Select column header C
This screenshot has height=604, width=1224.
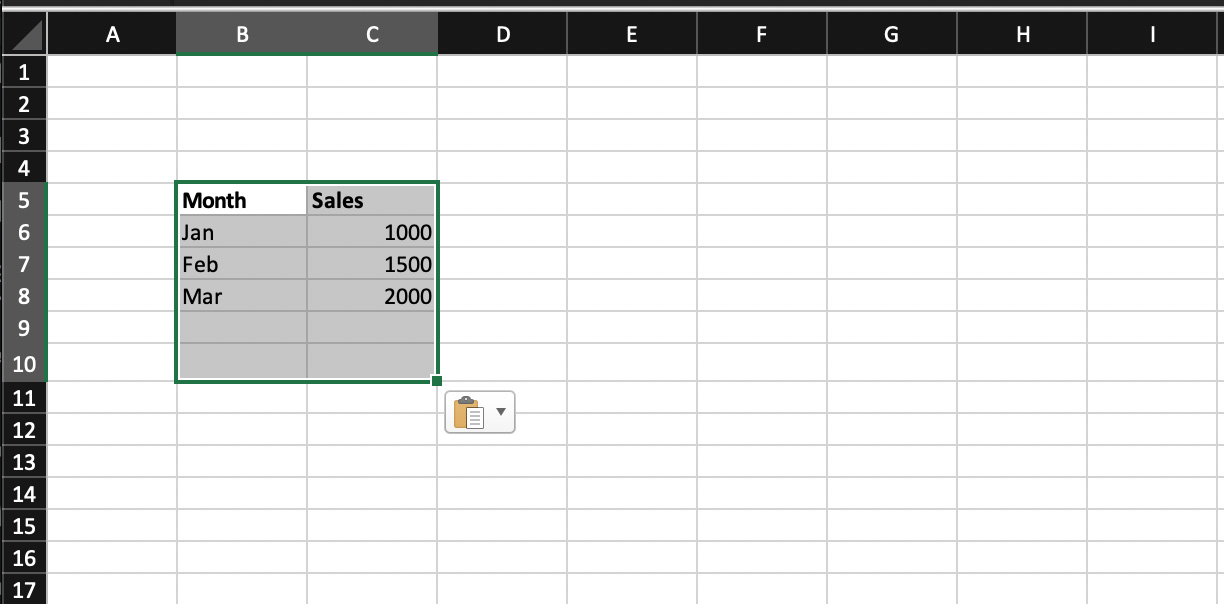pos(371,33)
